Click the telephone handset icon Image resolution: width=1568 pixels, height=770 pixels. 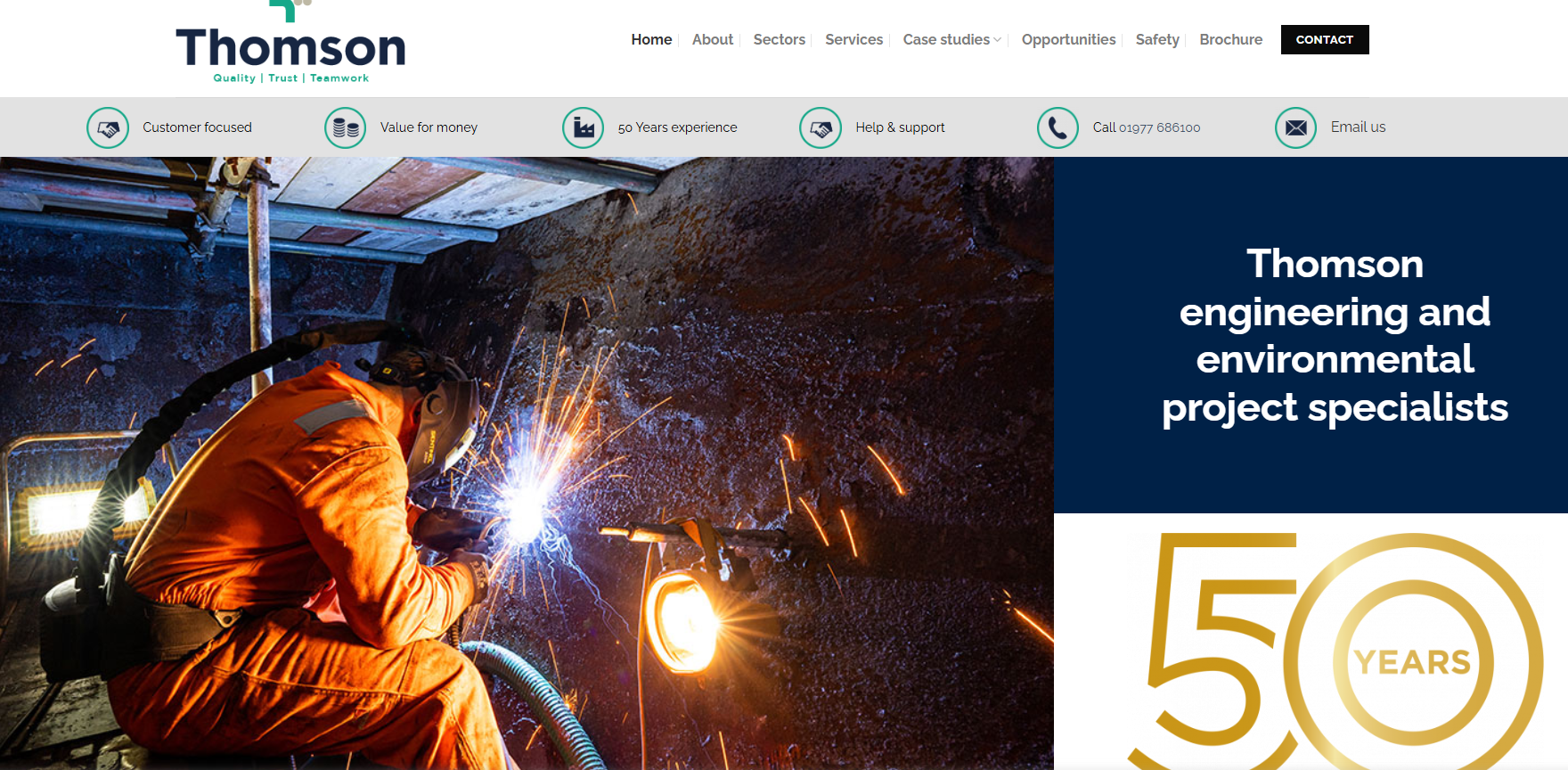click(x=1058, y=128)
